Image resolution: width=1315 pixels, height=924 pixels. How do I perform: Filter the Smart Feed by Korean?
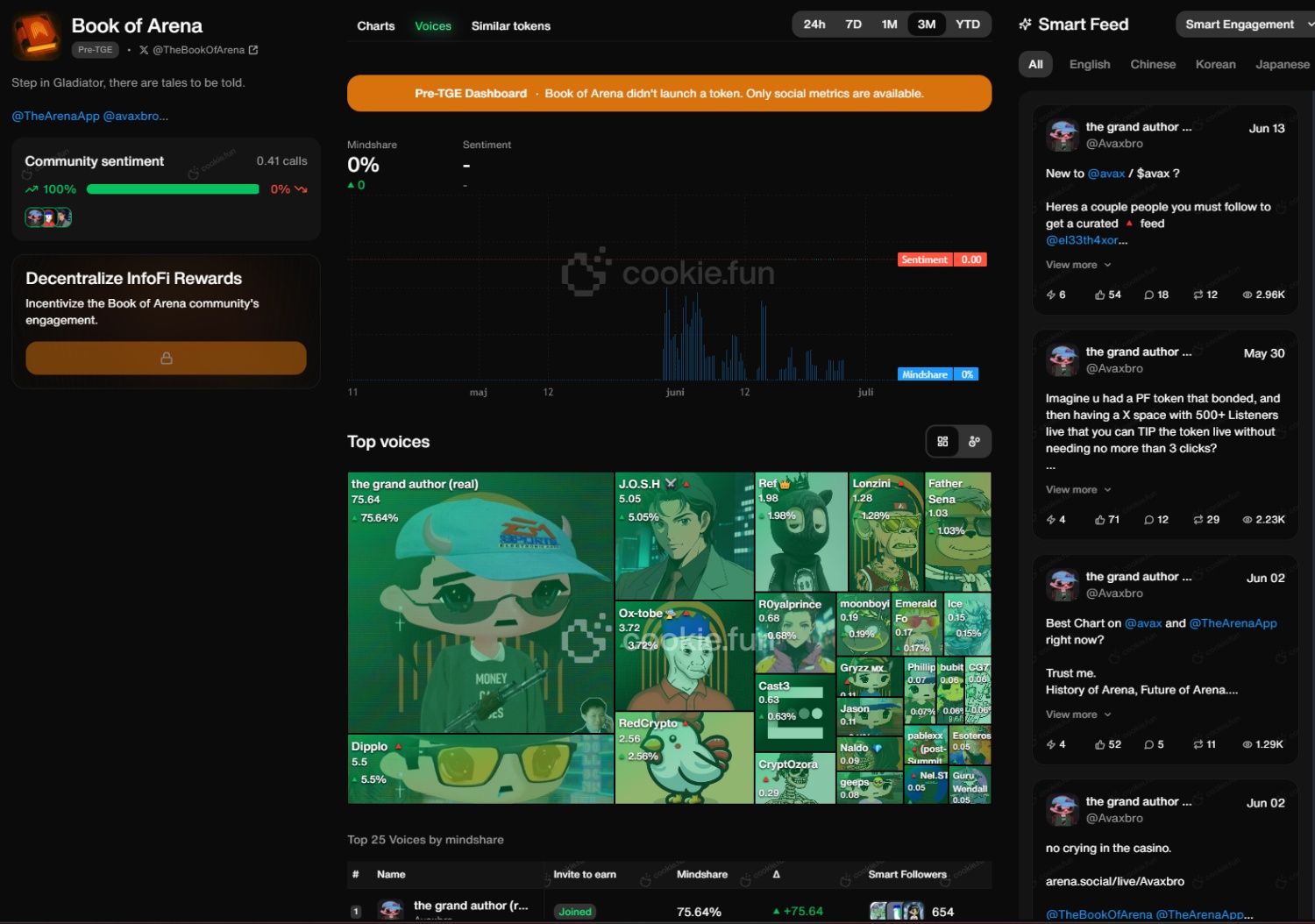tap(1215, 65)
